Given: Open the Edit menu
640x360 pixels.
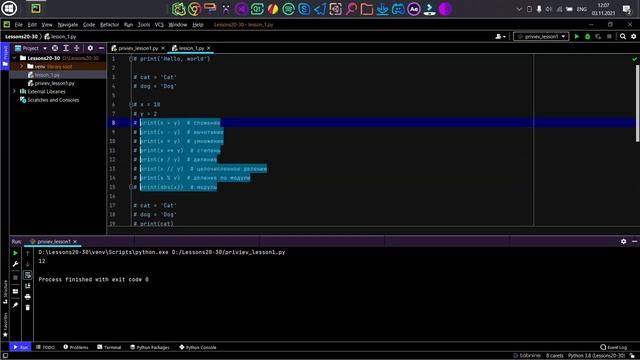Looking at the screenshot, I should pos(32,25).
